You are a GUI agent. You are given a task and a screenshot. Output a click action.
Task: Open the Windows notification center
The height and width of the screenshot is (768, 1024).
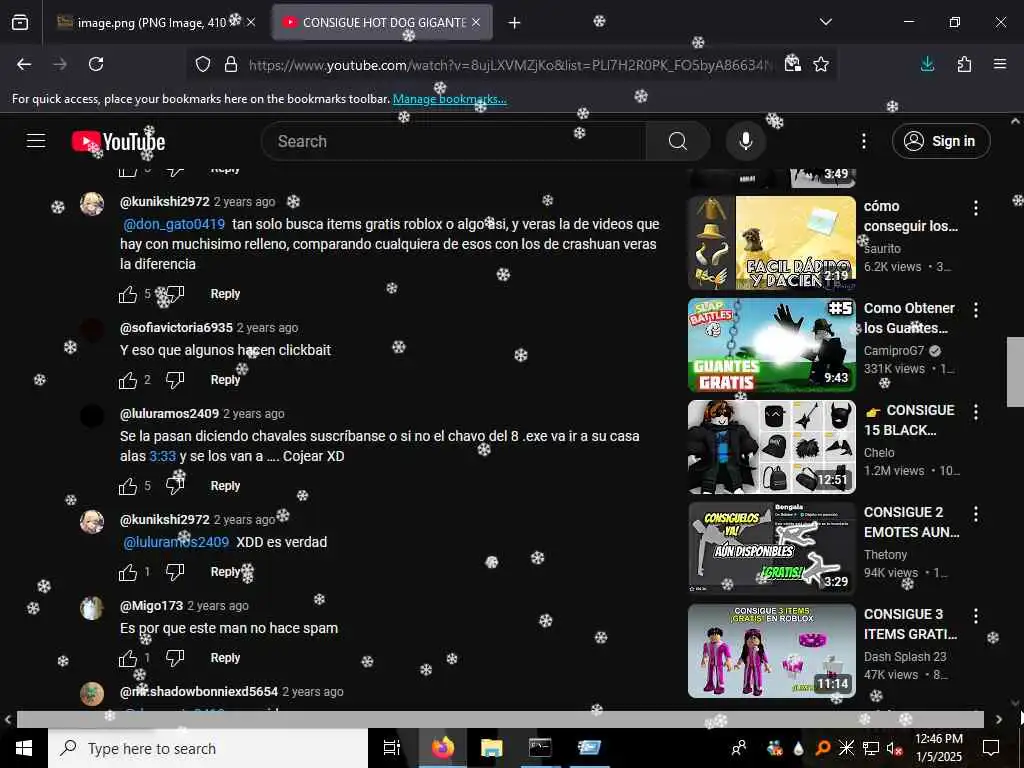991,748
